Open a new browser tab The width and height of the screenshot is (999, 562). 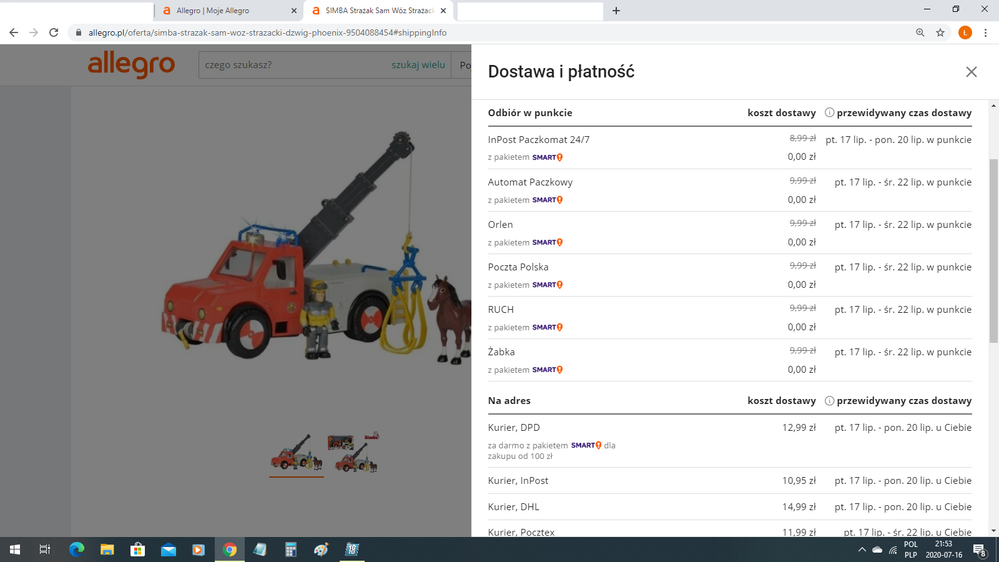[616, 10]
